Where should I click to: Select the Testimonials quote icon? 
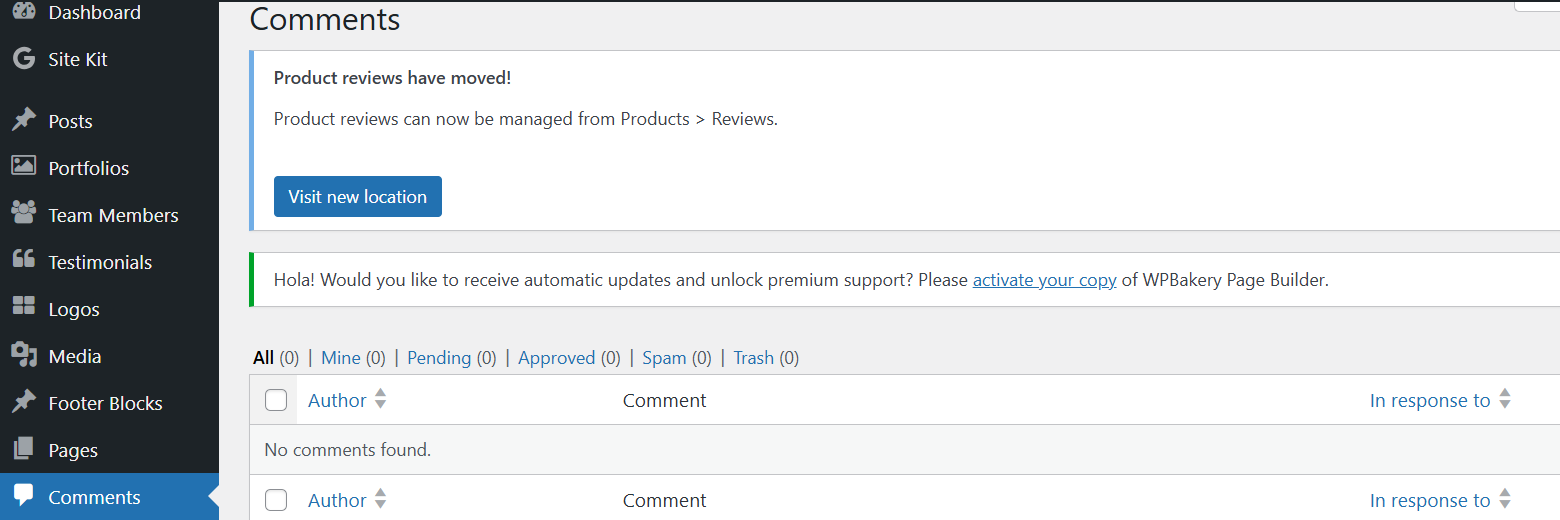[24, 261]
